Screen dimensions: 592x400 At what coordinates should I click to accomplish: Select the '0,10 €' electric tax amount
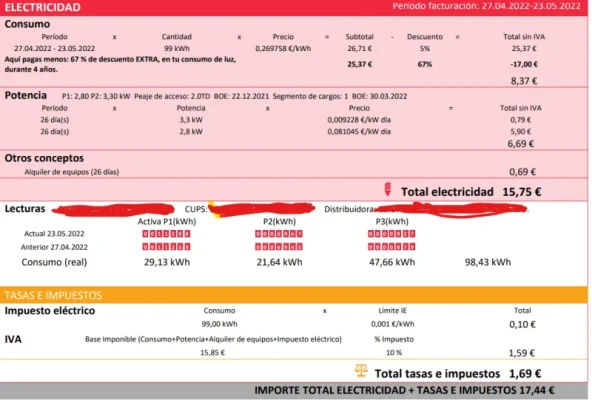[x=523, y=324]
